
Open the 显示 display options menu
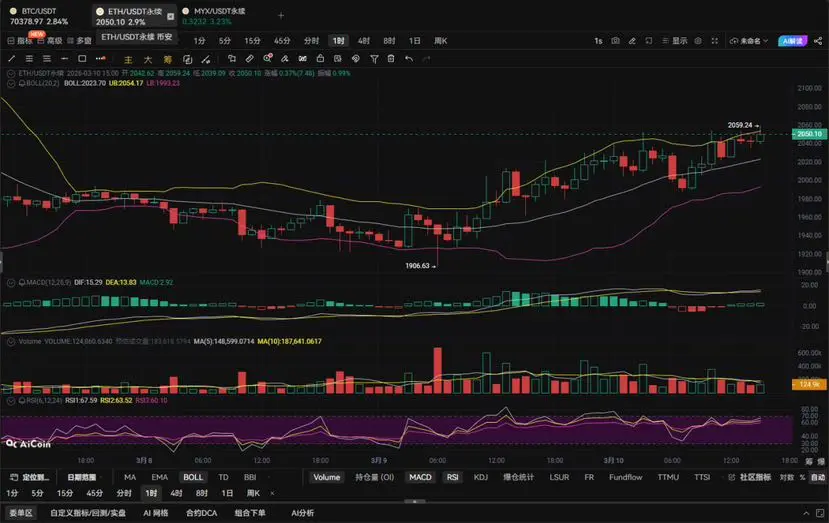pyautogui.click(x=675, y=41)
